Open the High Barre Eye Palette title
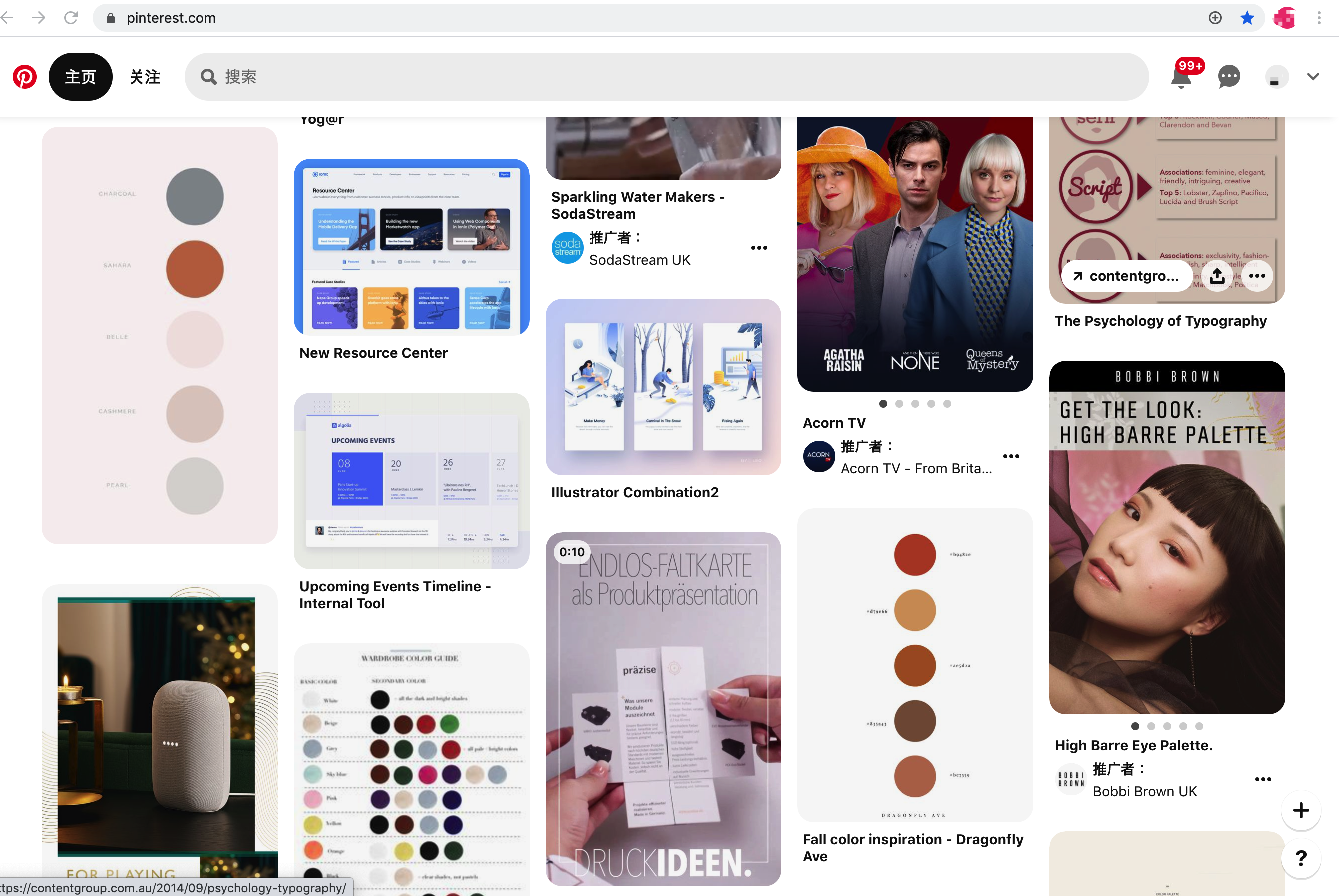 1134,746
